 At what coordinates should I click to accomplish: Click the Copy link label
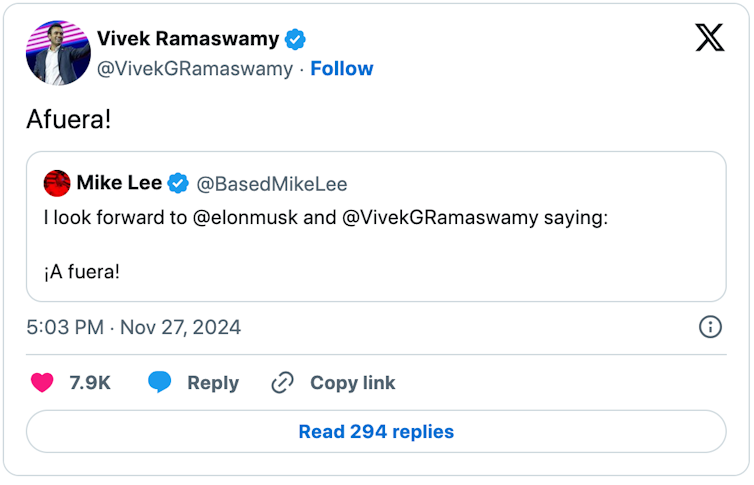coord(352,382)
